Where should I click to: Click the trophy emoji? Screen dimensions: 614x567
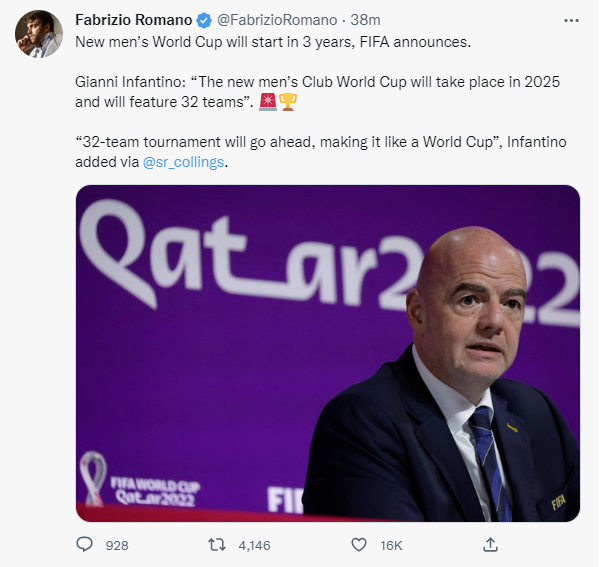click(x=288, y=103)
